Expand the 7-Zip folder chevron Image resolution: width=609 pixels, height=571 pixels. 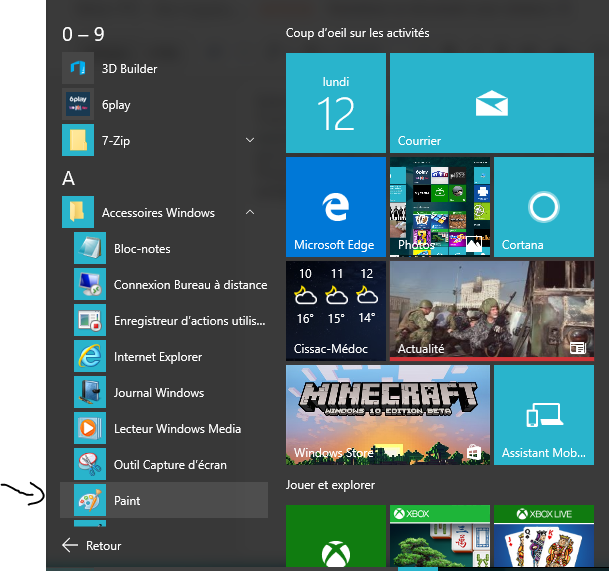click(x=250, y=140)
